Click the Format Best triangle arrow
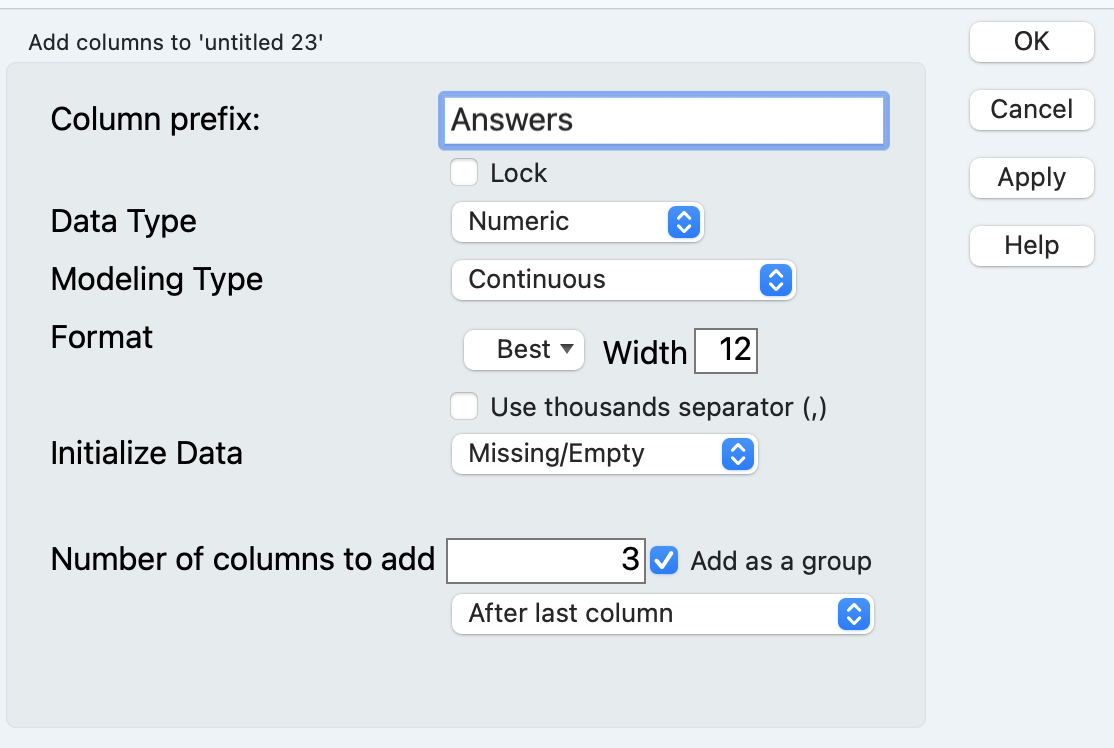The height and width of the screenshot is (748, 1114). point(567,349)
